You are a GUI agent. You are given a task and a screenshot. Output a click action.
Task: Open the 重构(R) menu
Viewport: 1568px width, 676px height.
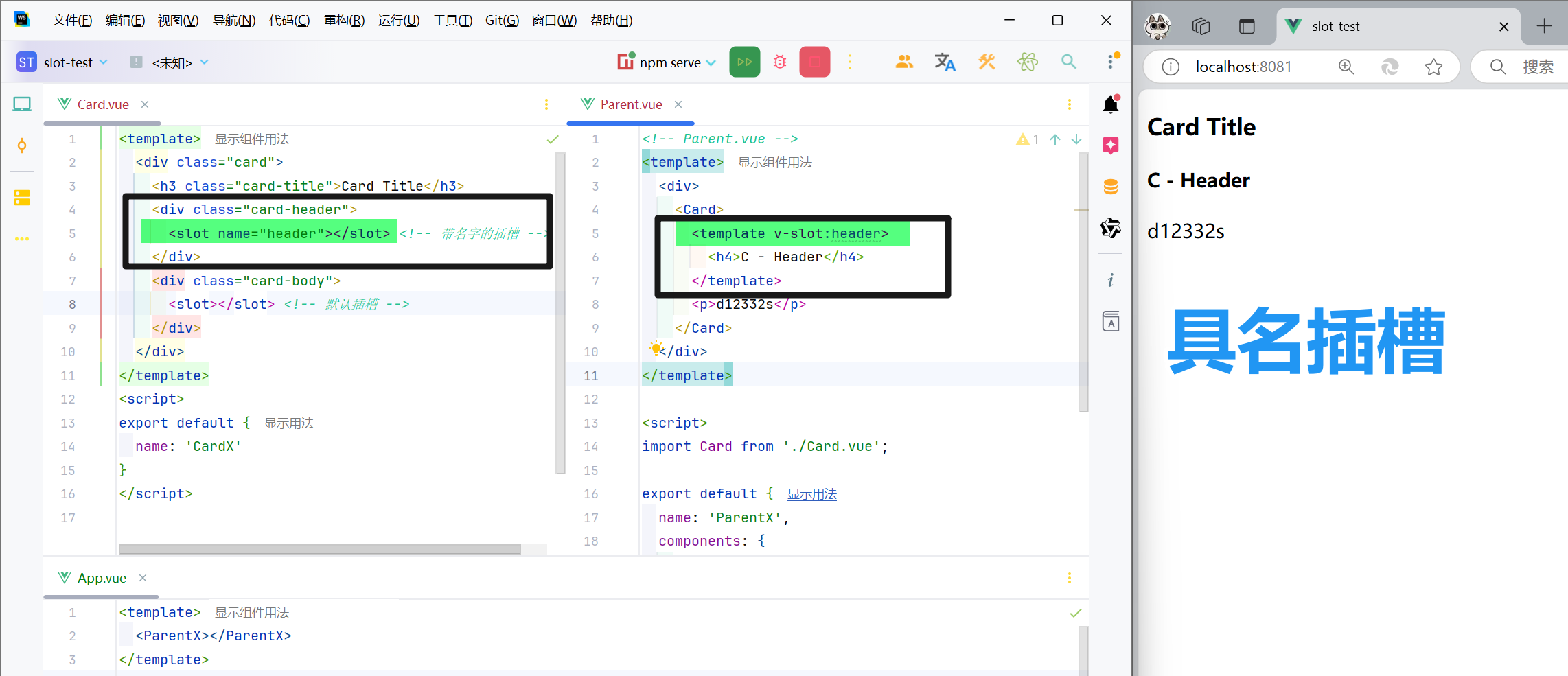344,21
